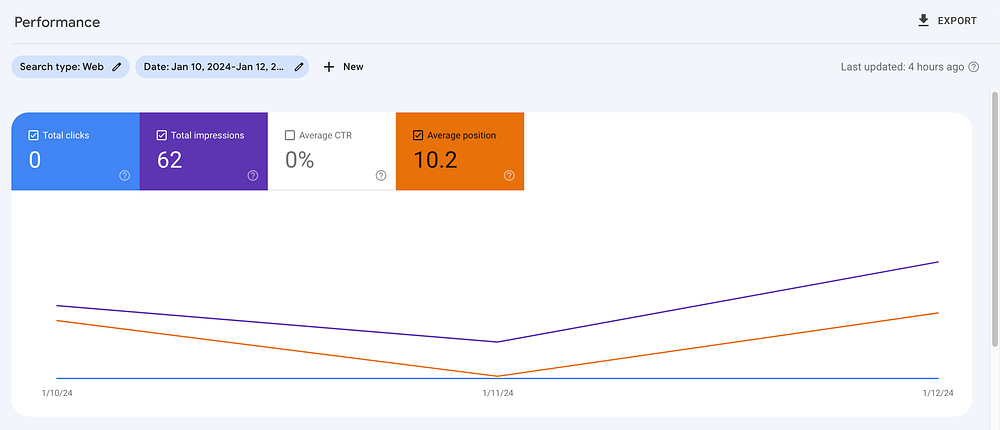The width and height of the screenshot is (1000, 430).
Task: Click the Total impressions value 62
Action: coord(170,160)
